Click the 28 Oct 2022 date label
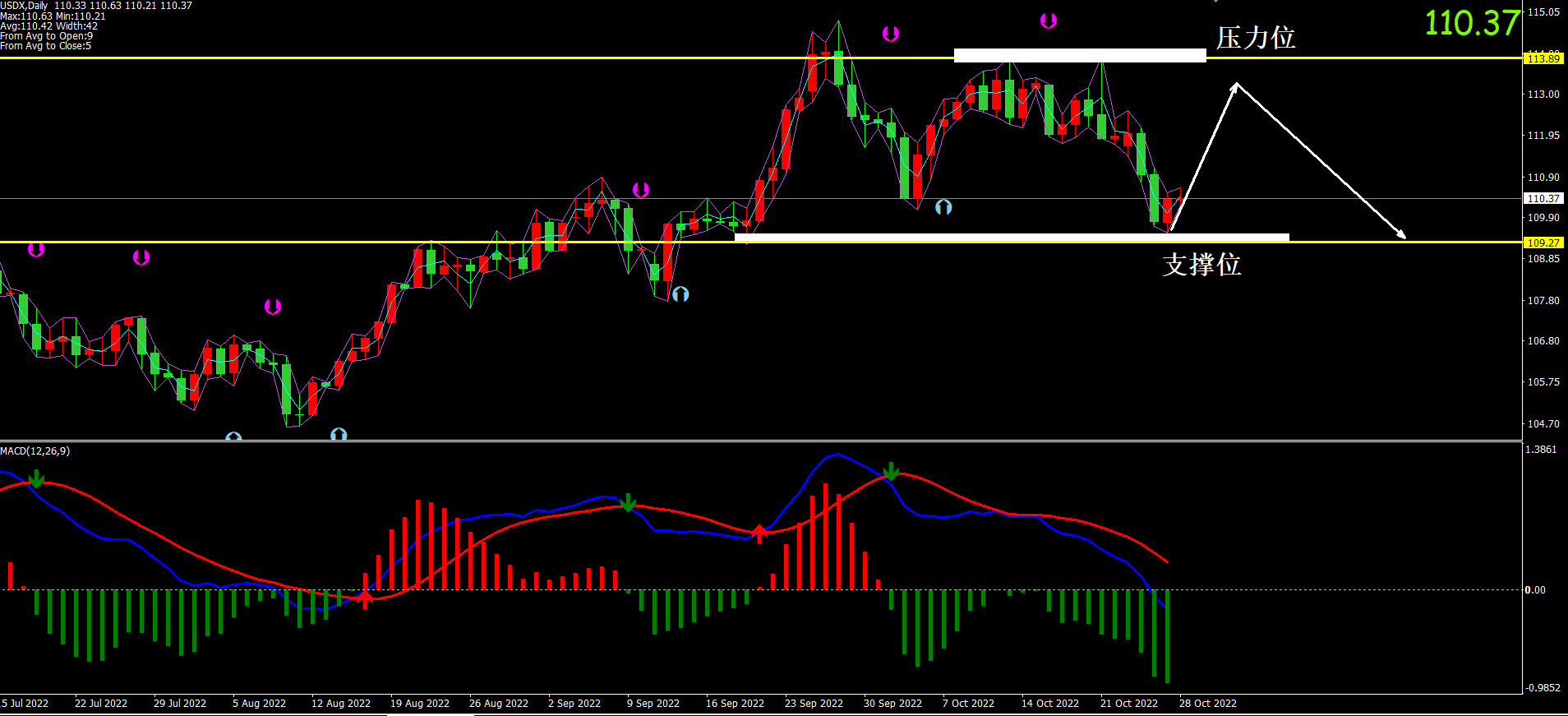Image resolution: width=1568 pixels, height=716 pixels. click(1207, 703)
